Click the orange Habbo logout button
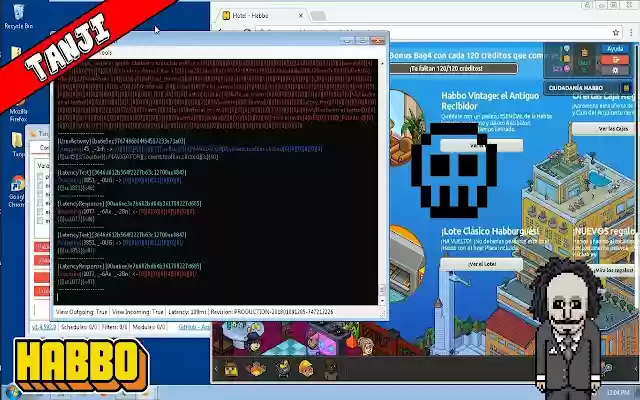Image resolution: width=640 pixels, height=400 pixels. (615, 60)
